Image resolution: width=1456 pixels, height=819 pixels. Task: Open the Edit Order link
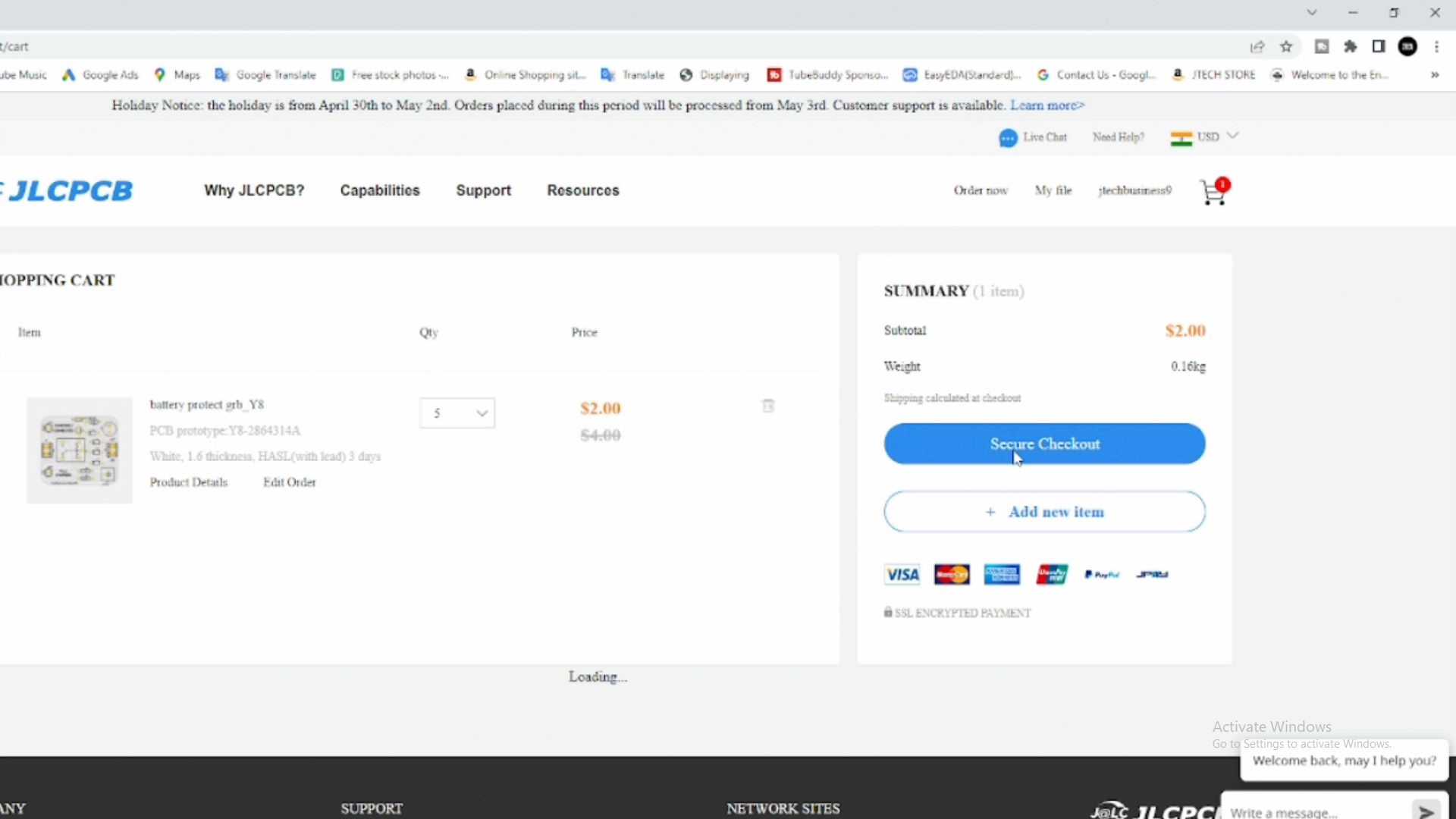290,482
